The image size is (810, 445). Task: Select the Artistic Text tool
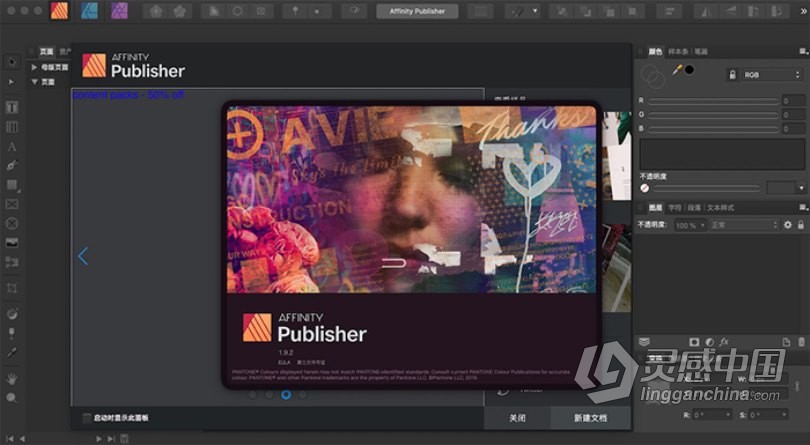coord(12,147)
